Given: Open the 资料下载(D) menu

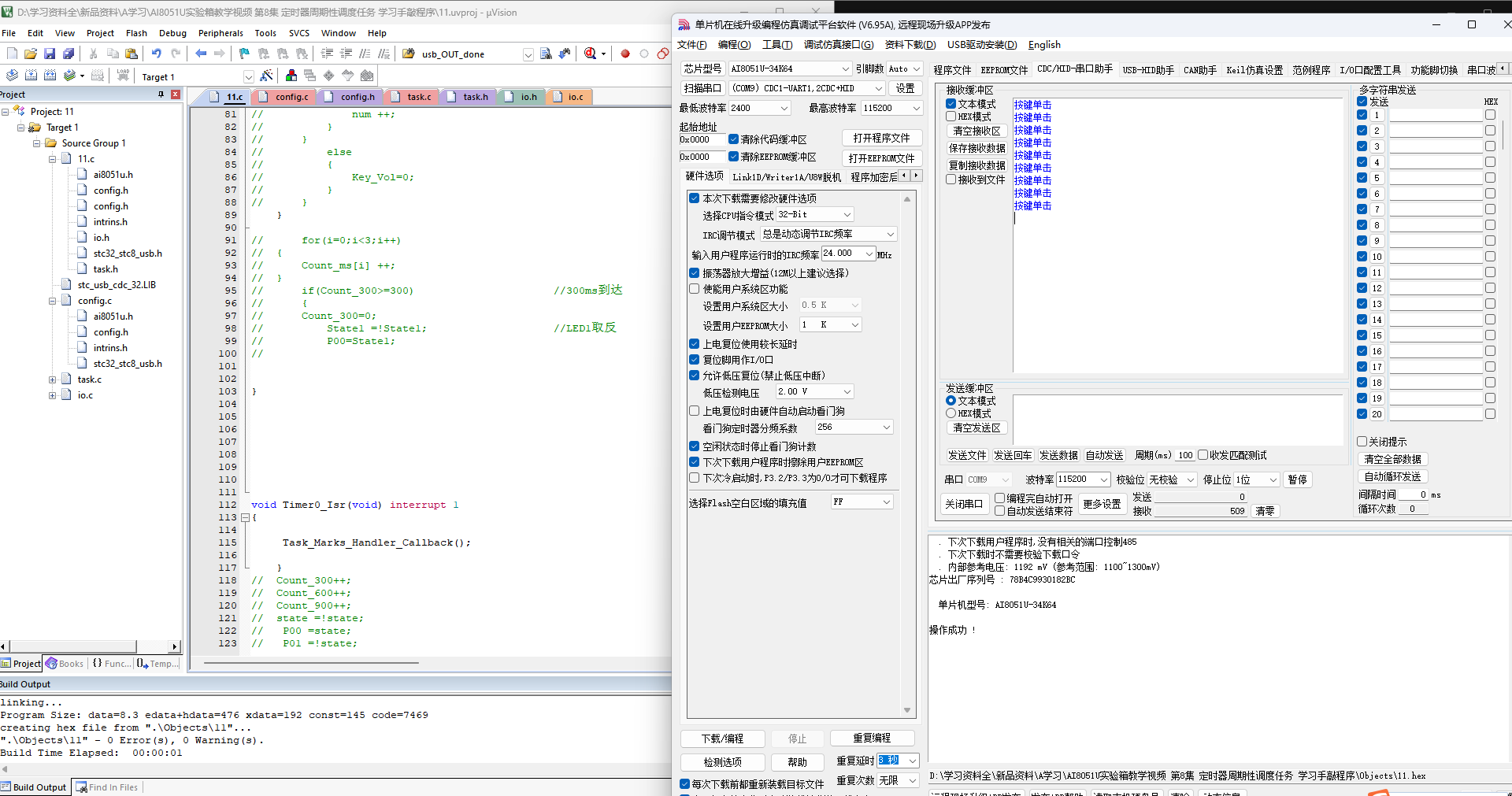Looking at the screenshot, I should (910, 45).
